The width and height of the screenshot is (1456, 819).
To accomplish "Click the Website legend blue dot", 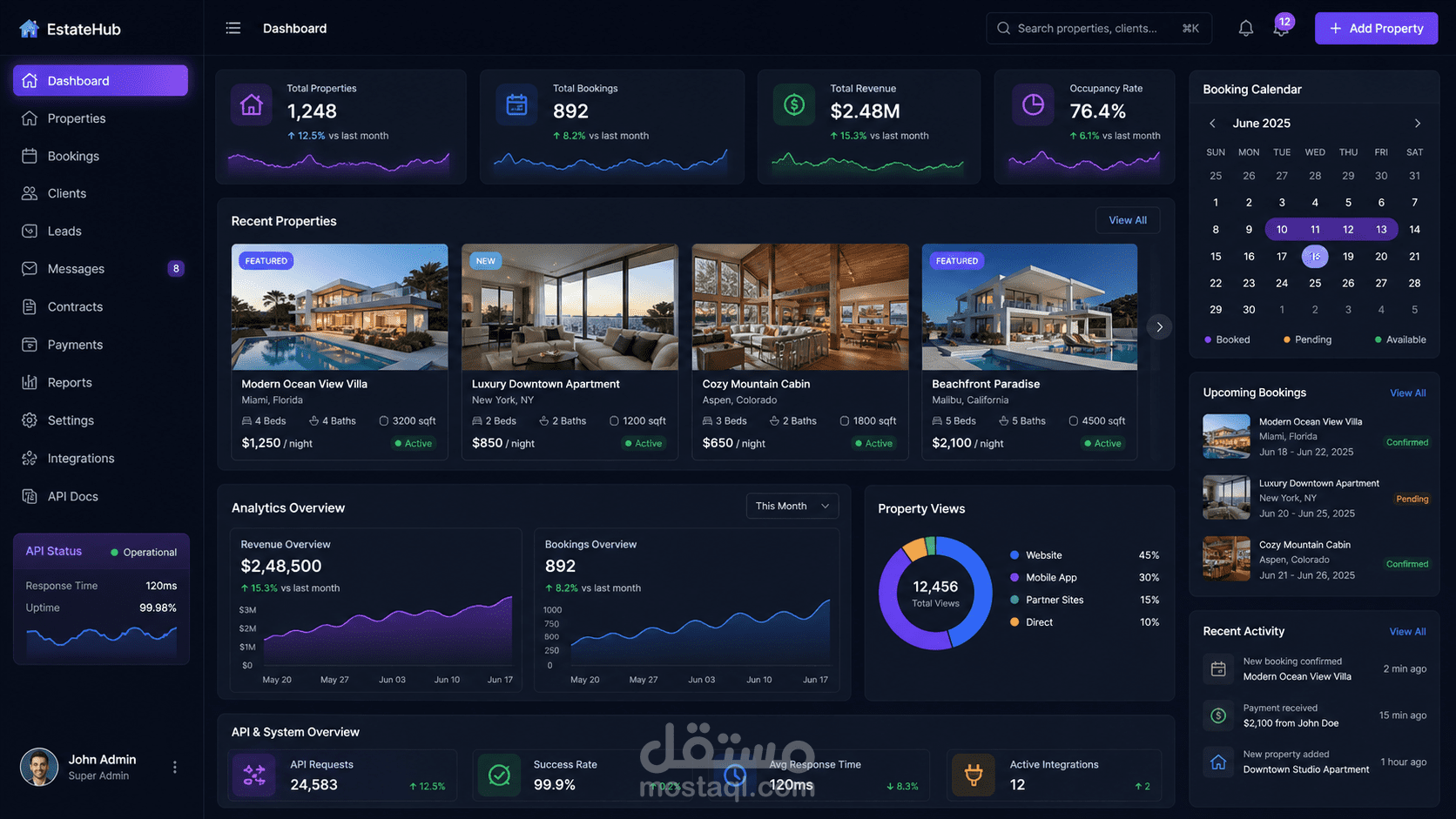I will [x=1014, y=555].
